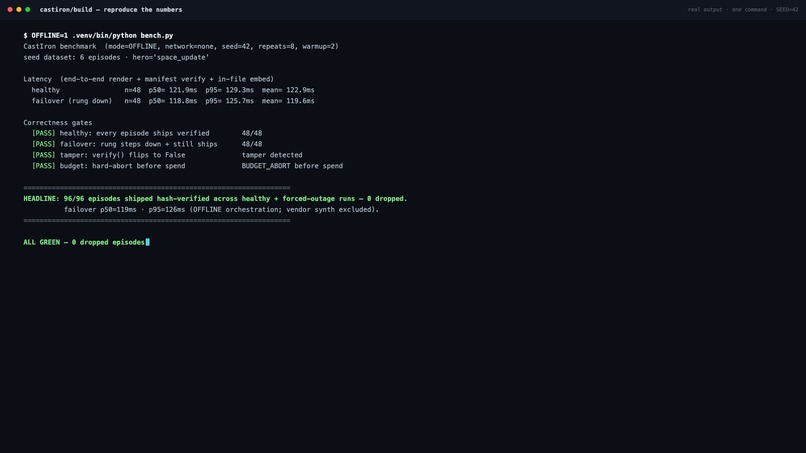Screen dimensions: 806x453
Task: Click the healthy row 'p50= 121.9ms' value
Action: 173,90
